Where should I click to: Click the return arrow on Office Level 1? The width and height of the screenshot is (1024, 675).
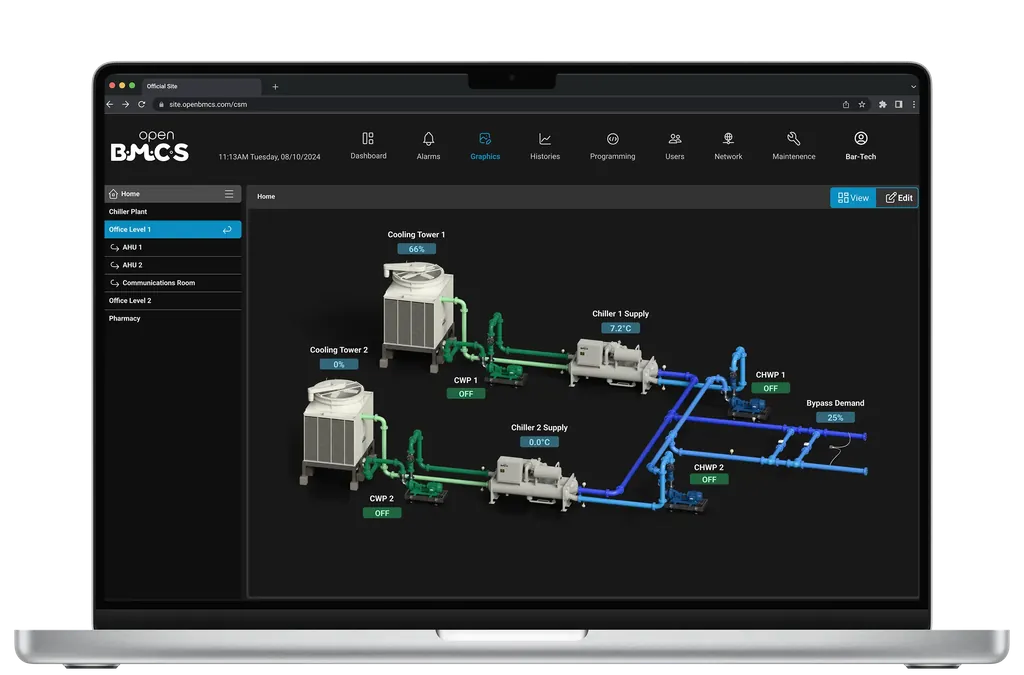click(x=227, y=230)
